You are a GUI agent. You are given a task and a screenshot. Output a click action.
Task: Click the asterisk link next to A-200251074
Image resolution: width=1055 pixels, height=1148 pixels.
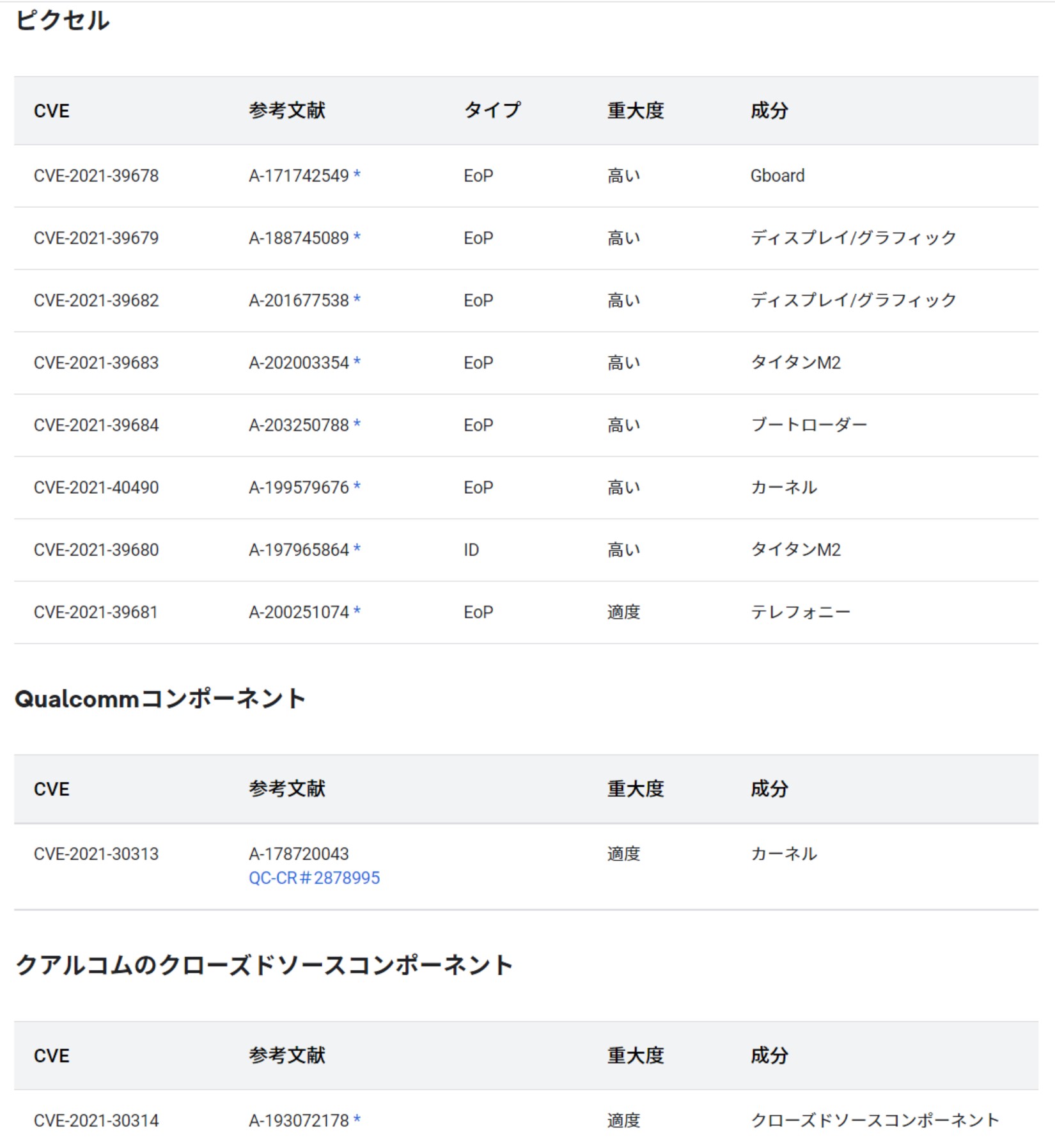point(357,611)
